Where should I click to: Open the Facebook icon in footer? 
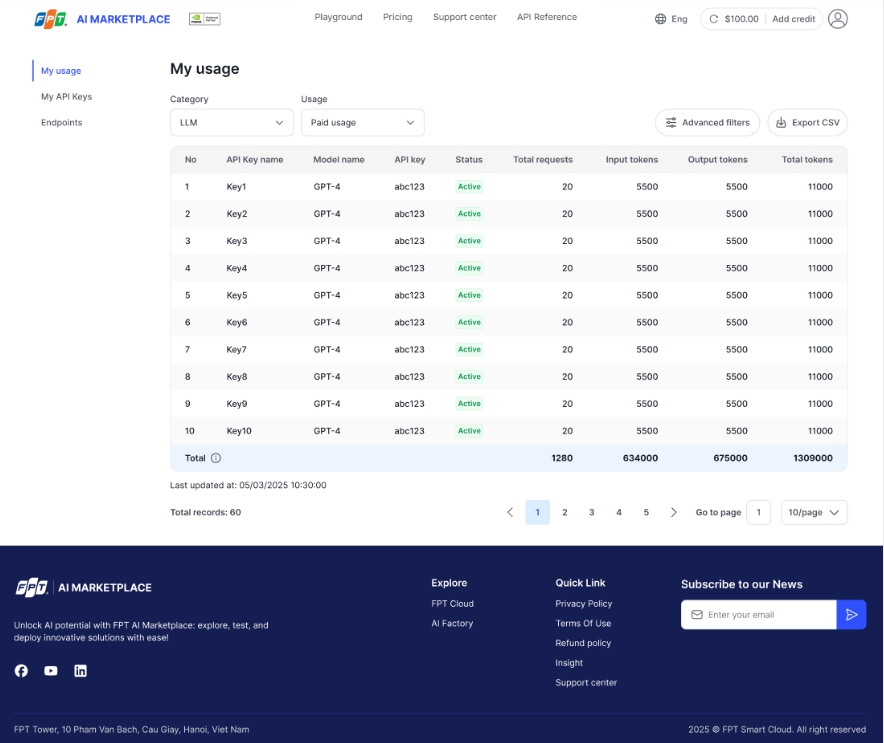(21, 670)
